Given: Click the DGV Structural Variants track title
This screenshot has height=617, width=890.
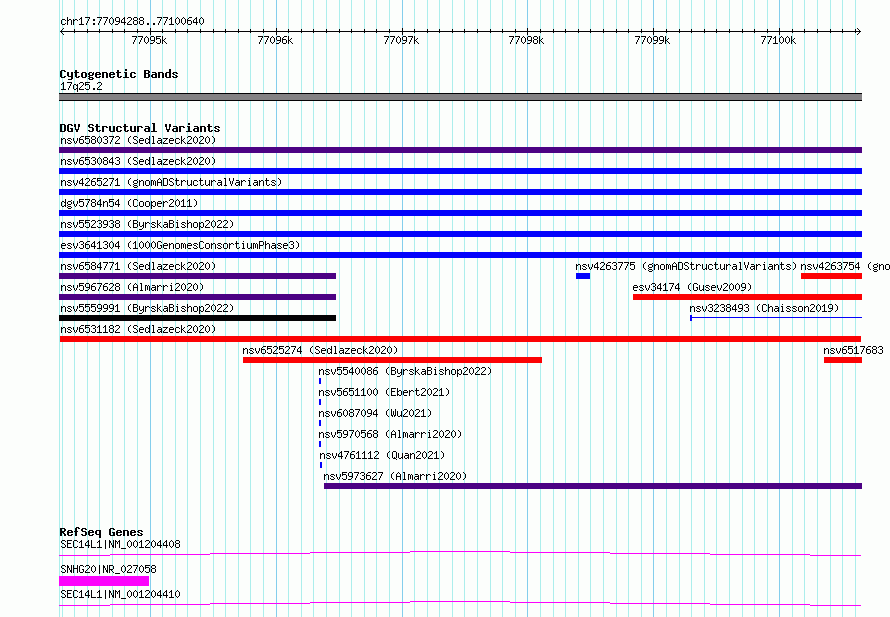Looking at the screenshot, I should click(140, 128).
